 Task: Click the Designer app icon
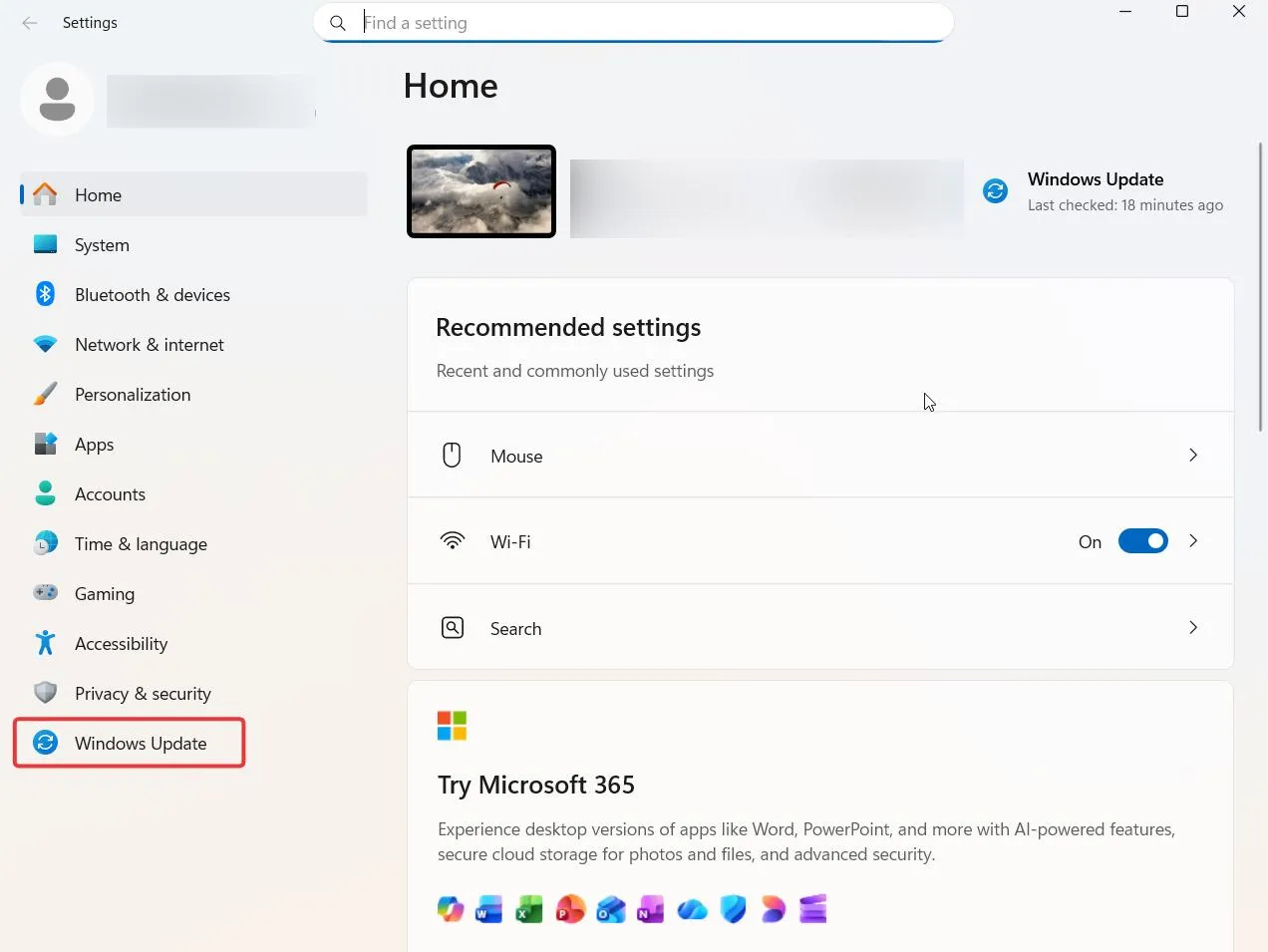774,909
